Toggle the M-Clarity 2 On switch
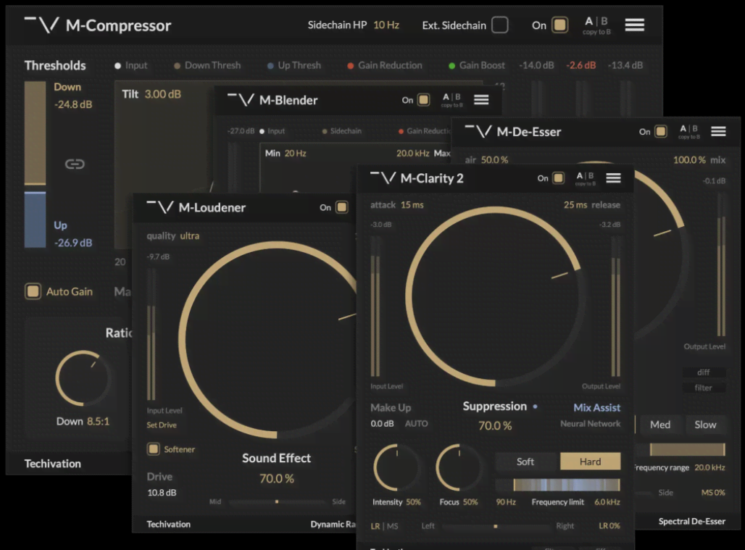745x550 pixels. pos(557,178)
